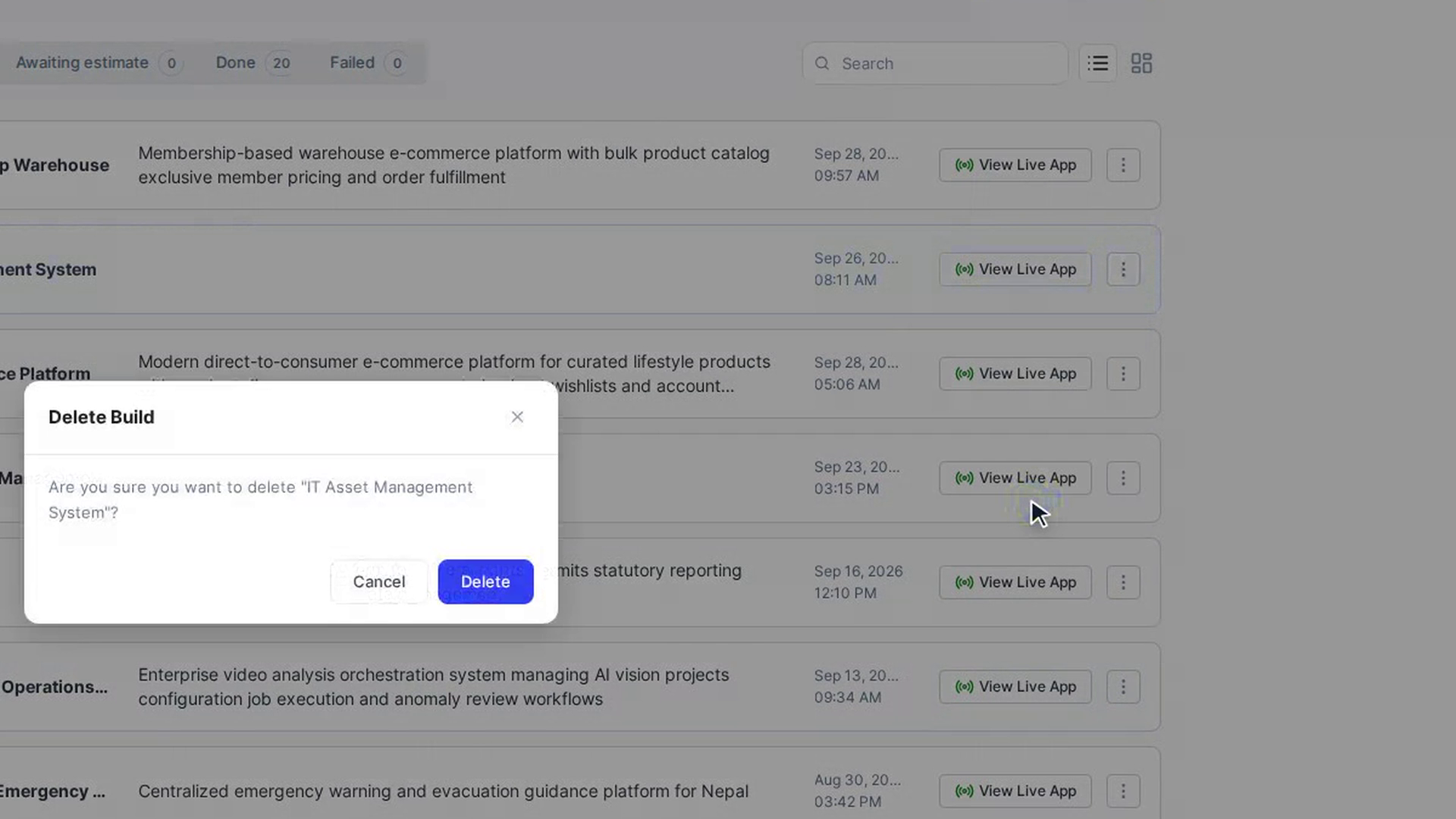
Task: Confirm deletion with the blue Delete button
Action: coord(485,582)
